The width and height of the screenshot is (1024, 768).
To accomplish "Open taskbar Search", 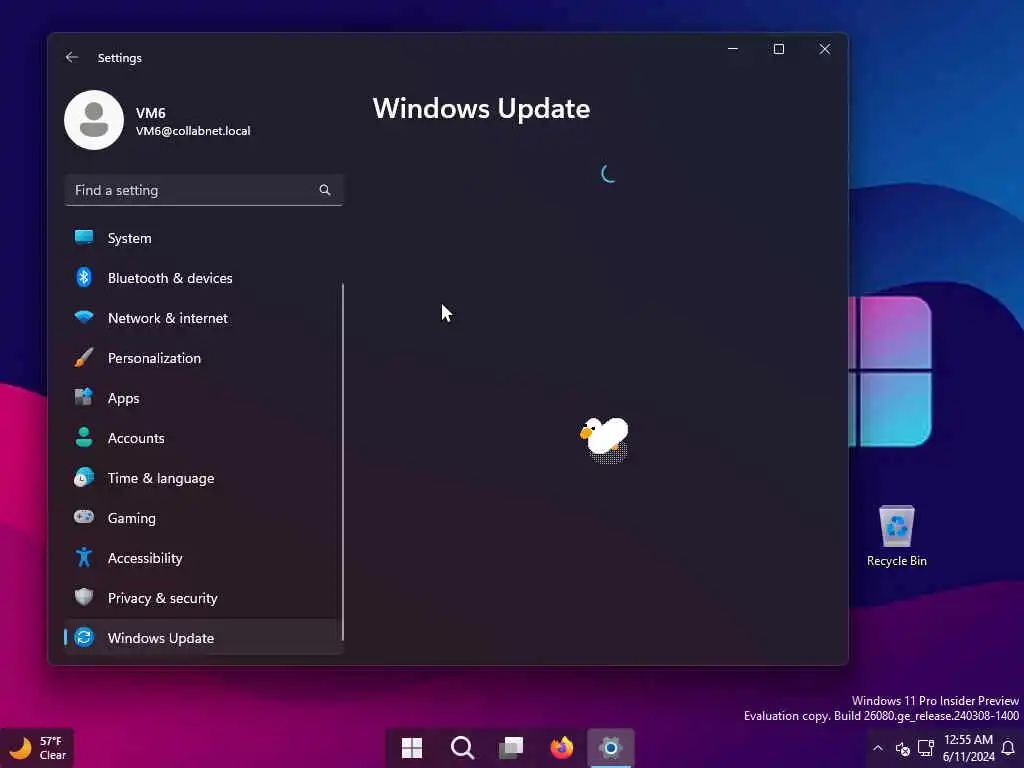I will point(462,748).
